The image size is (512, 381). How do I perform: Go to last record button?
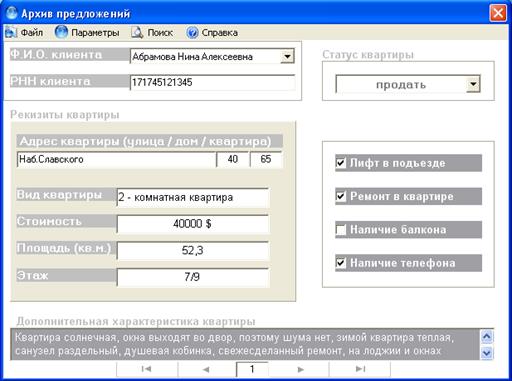click(x=360, y=369)
